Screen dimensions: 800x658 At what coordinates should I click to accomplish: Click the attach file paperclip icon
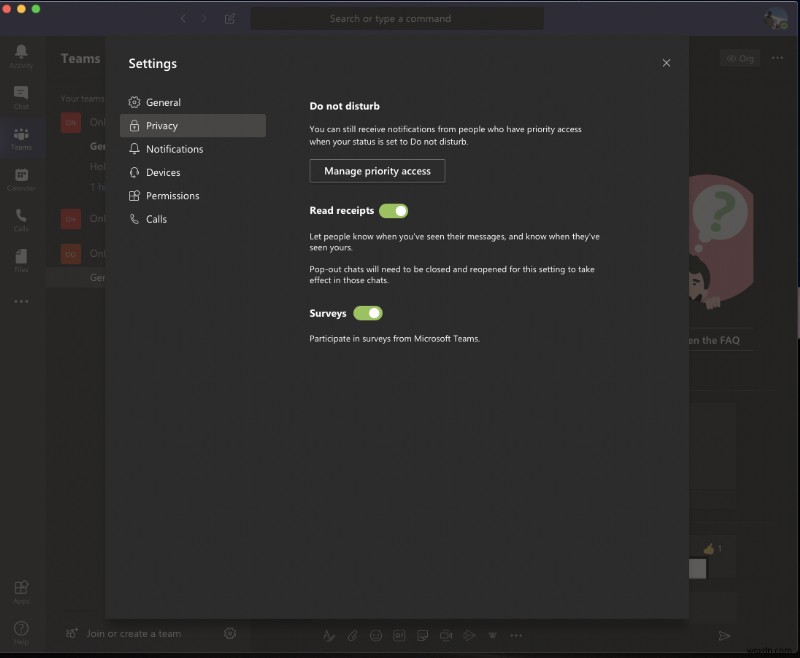353,636
